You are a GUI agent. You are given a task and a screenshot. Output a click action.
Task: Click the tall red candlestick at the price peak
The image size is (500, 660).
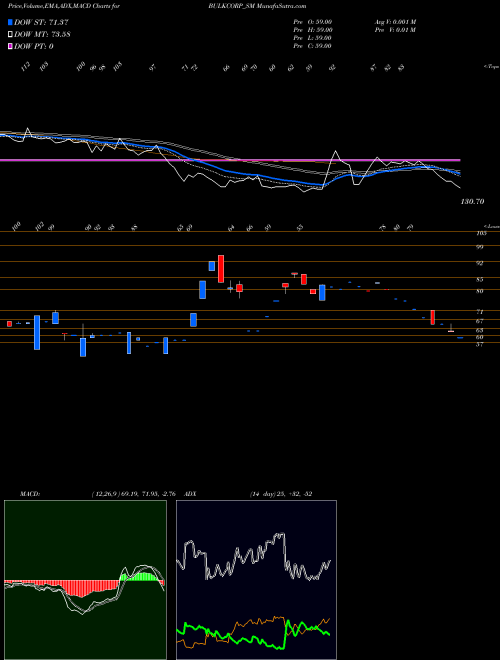tap(221, 269)
